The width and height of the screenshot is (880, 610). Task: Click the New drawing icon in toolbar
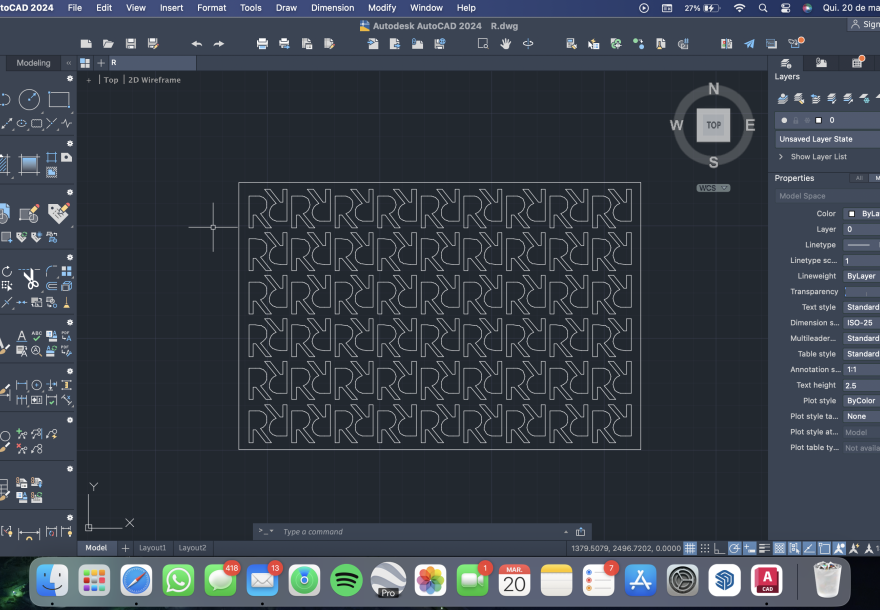(x=86, y=44)
